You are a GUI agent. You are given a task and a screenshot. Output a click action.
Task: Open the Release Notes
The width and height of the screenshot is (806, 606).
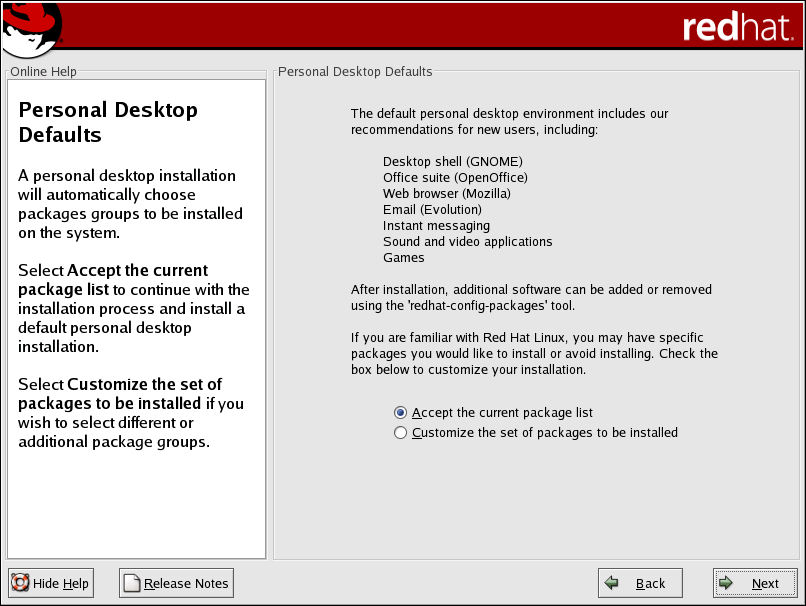(x=176, y=583)
